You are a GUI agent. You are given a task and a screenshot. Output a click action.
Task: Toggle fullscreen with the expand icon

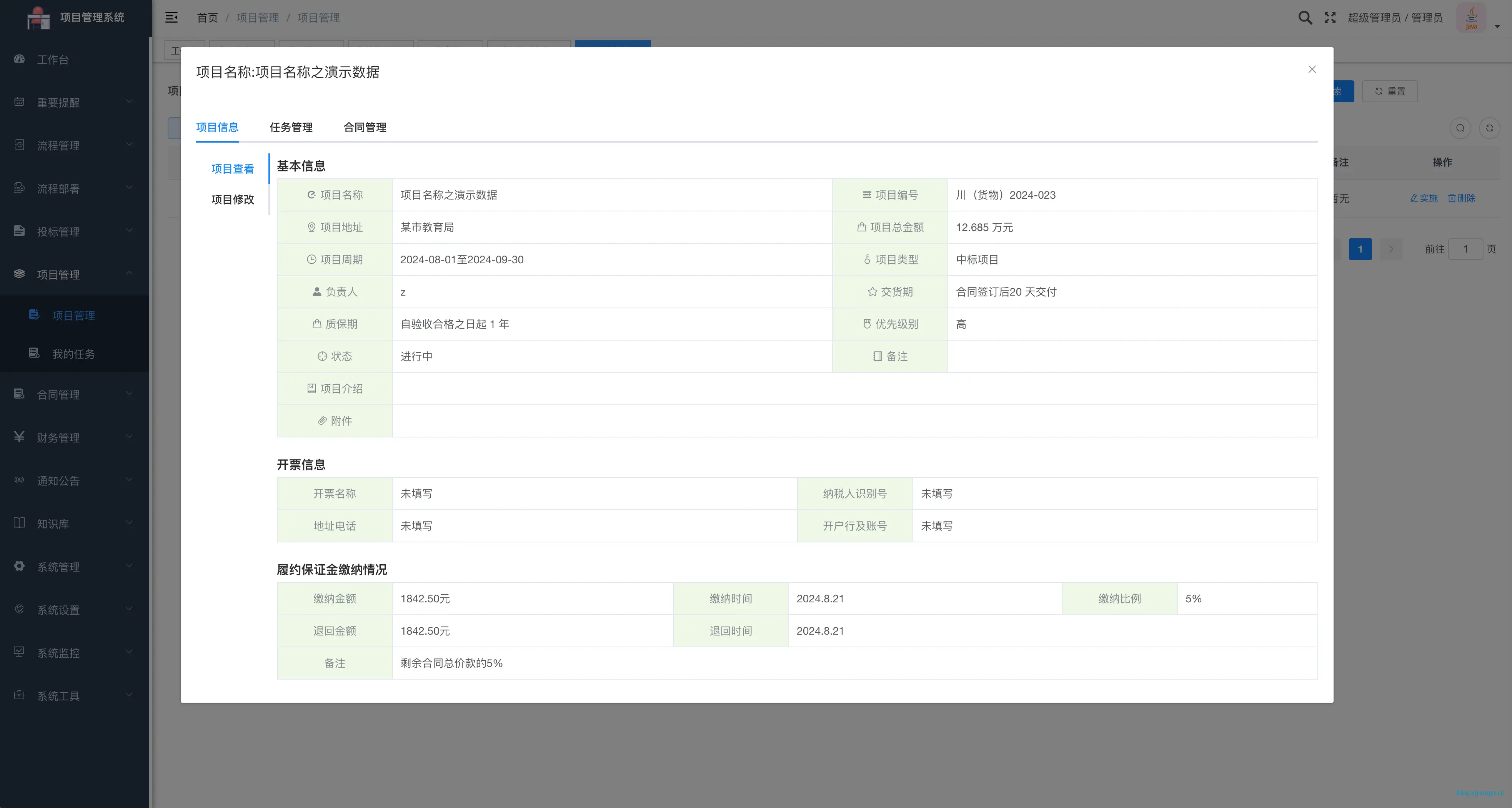(1330, 18)
